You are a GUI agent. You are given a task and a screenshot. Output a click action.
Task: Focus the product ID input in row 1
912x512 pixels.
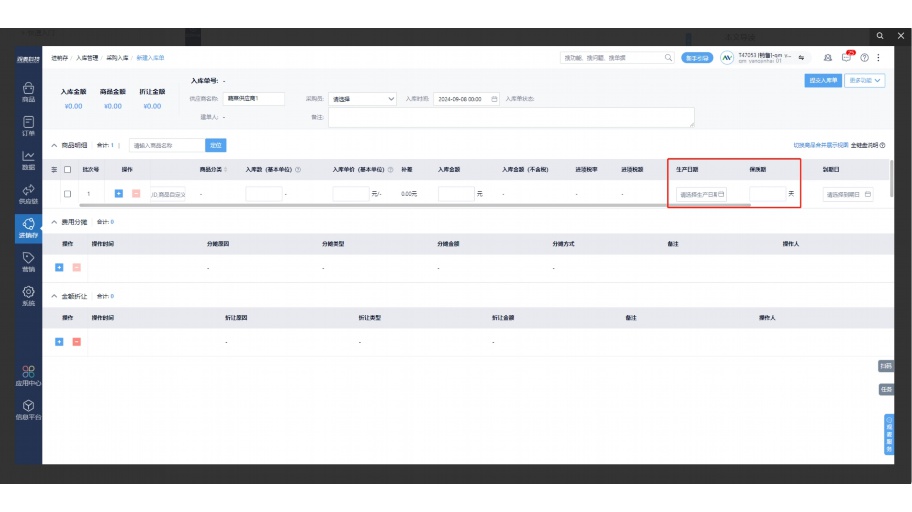(x=168, y=194)
